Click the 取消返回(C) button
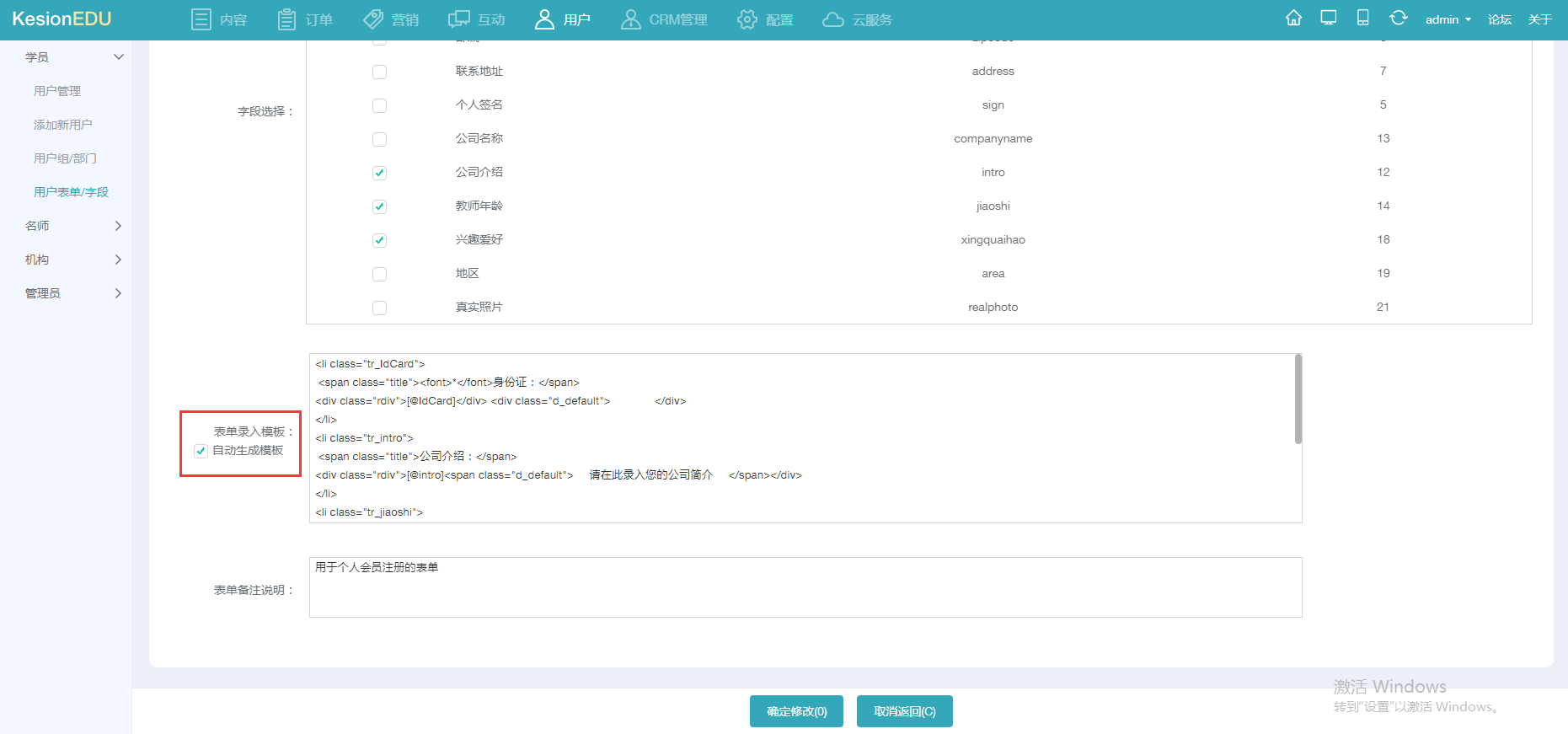The image size is (1568, 734). coord(904,711)
